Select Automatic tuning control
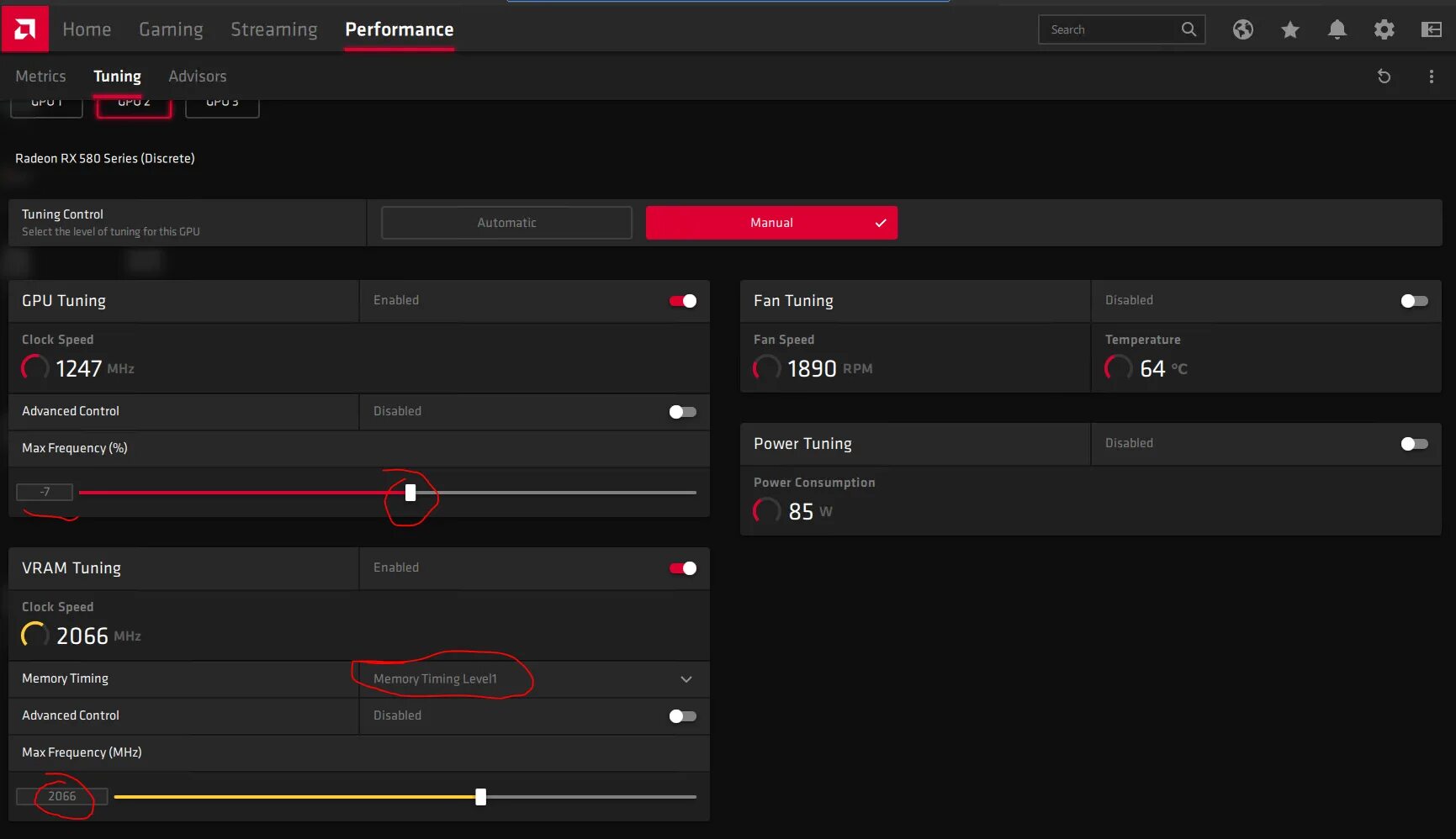The width and height of the screenshot is (1456, 839). click(506, 222)
